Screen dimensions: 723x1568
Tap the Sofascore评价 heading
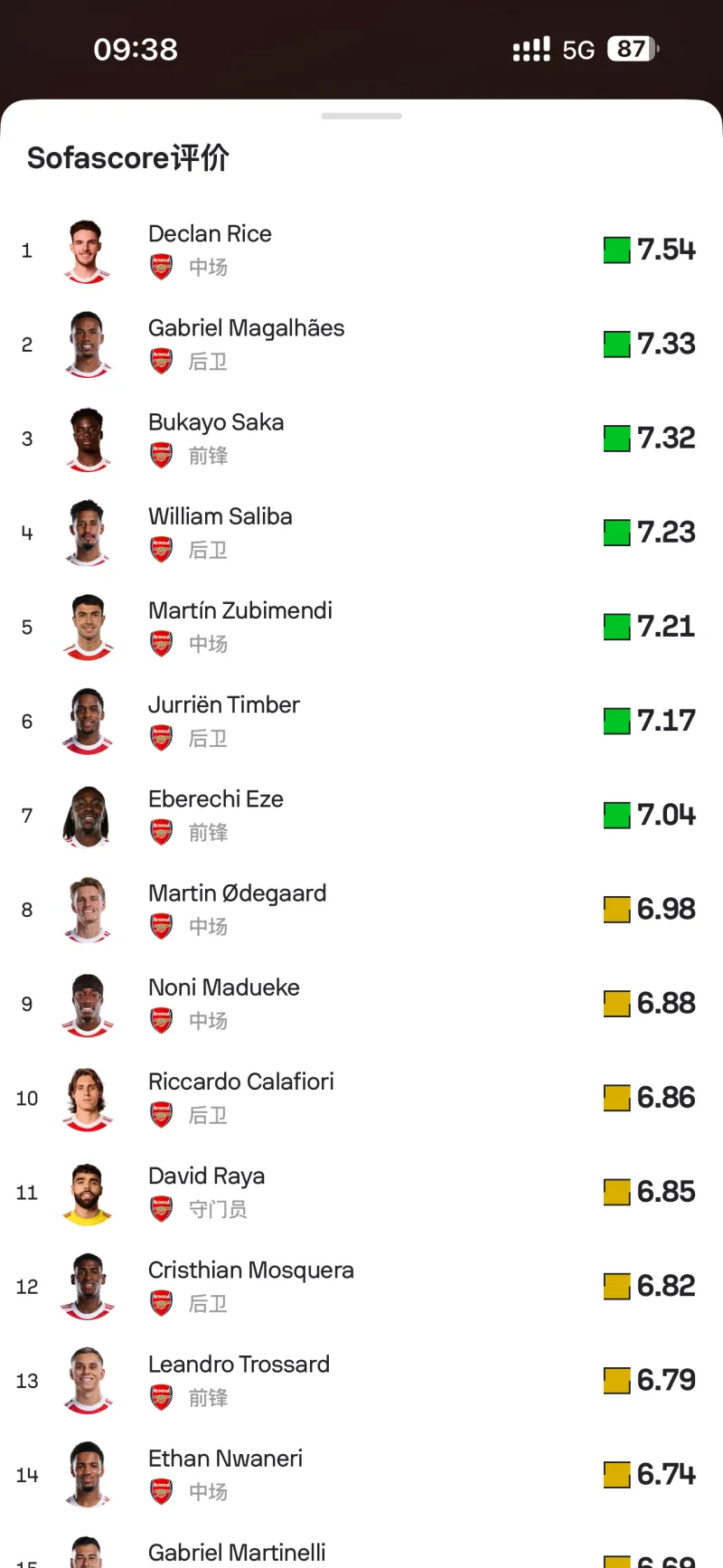click(x=128, y=158)
